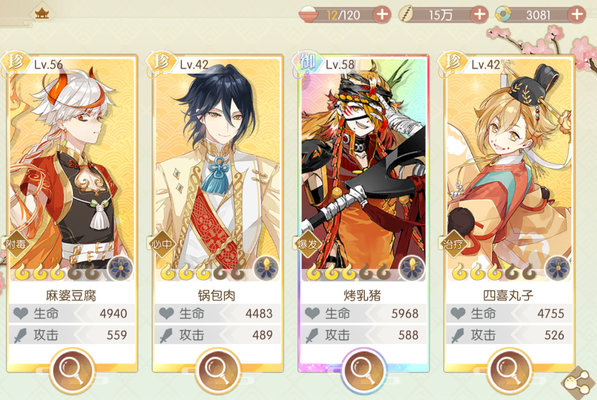
Task: Open details magnifier for 烤乳猪
Action: point(364,370)
